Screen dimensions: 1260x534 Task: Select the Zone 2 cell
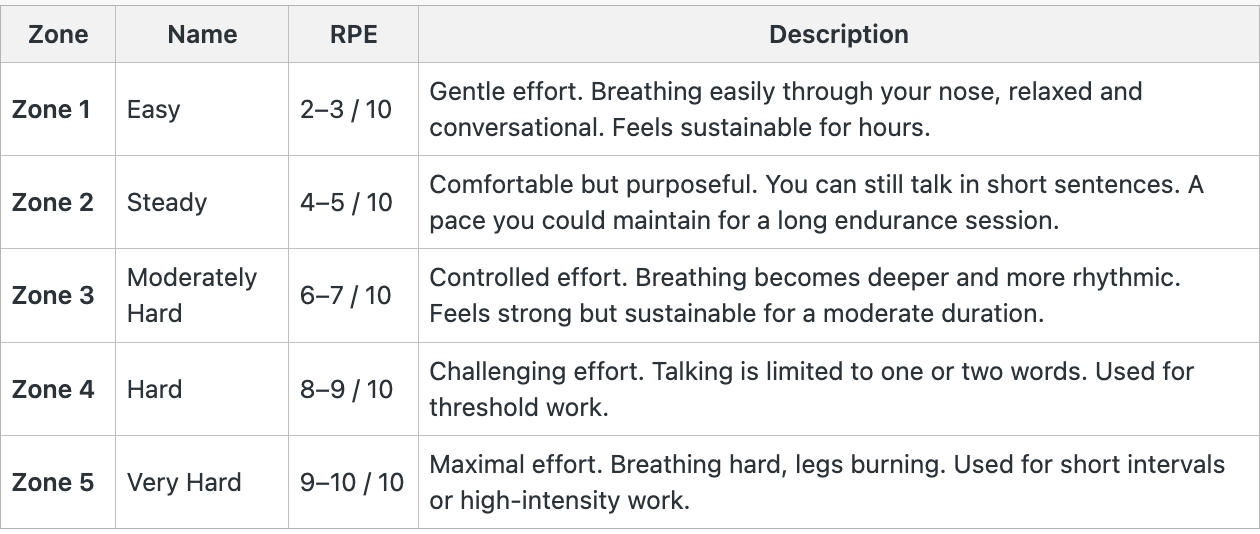pos(52,202)
